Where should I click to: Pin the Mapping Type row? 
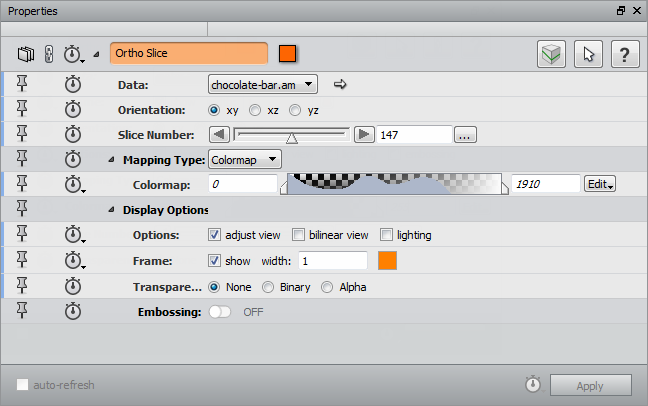click(22, 159)
